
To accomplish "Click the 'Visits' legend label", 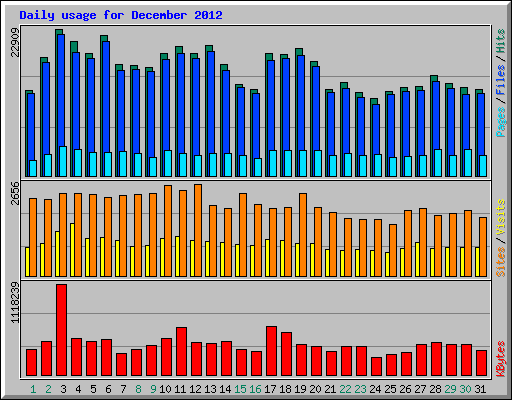I will pos(500,218).
